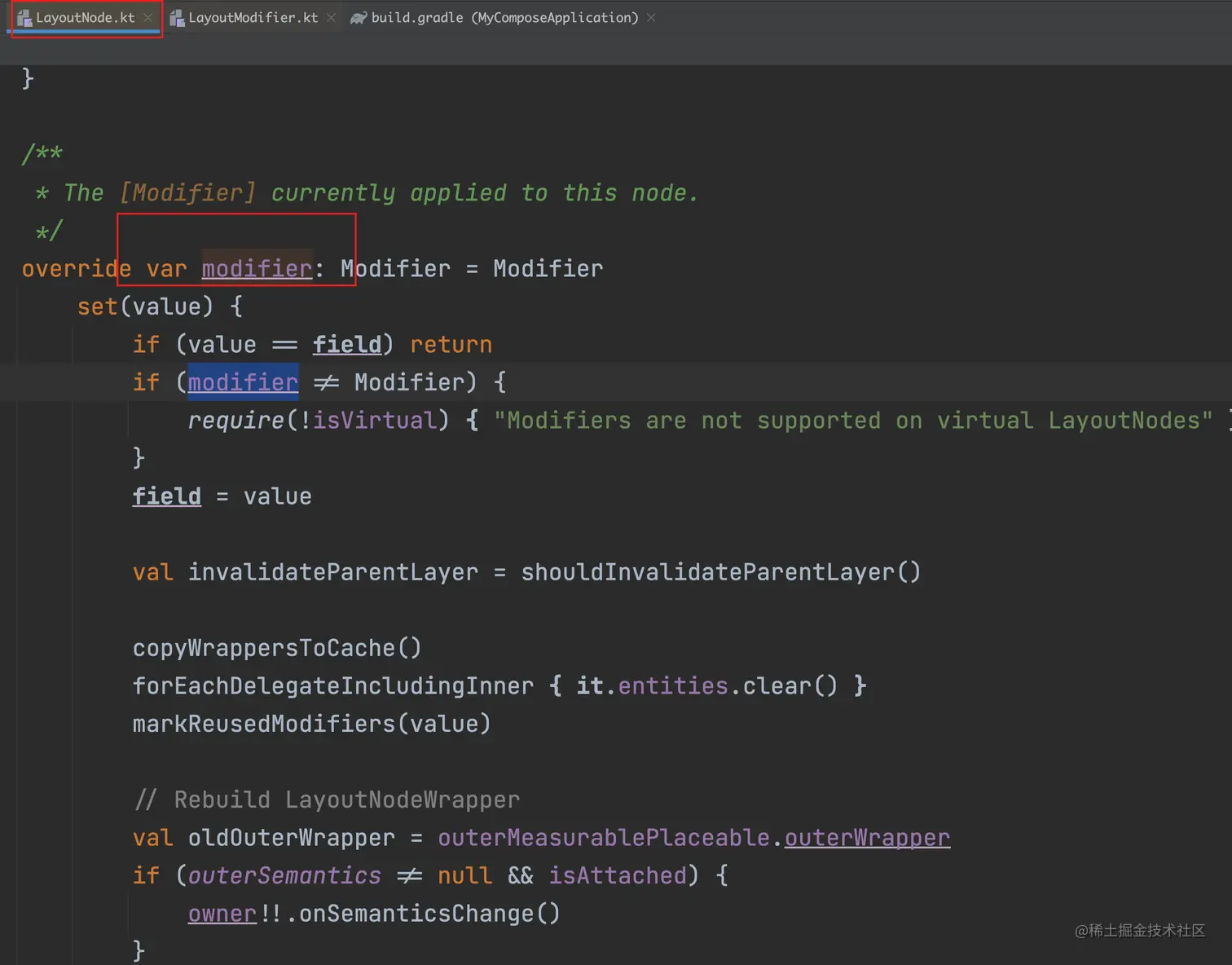1232x965 pixels.
Task: Click the 'null' keyword in the outerSemantics check
Action: point(465,875)
